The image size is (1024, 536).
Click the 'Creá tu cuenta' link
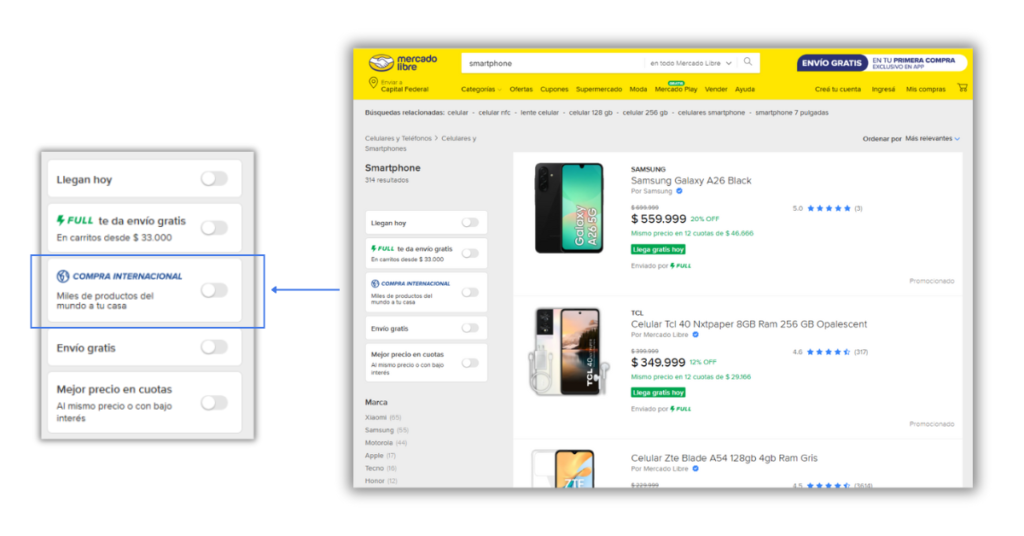click(837, 89)
